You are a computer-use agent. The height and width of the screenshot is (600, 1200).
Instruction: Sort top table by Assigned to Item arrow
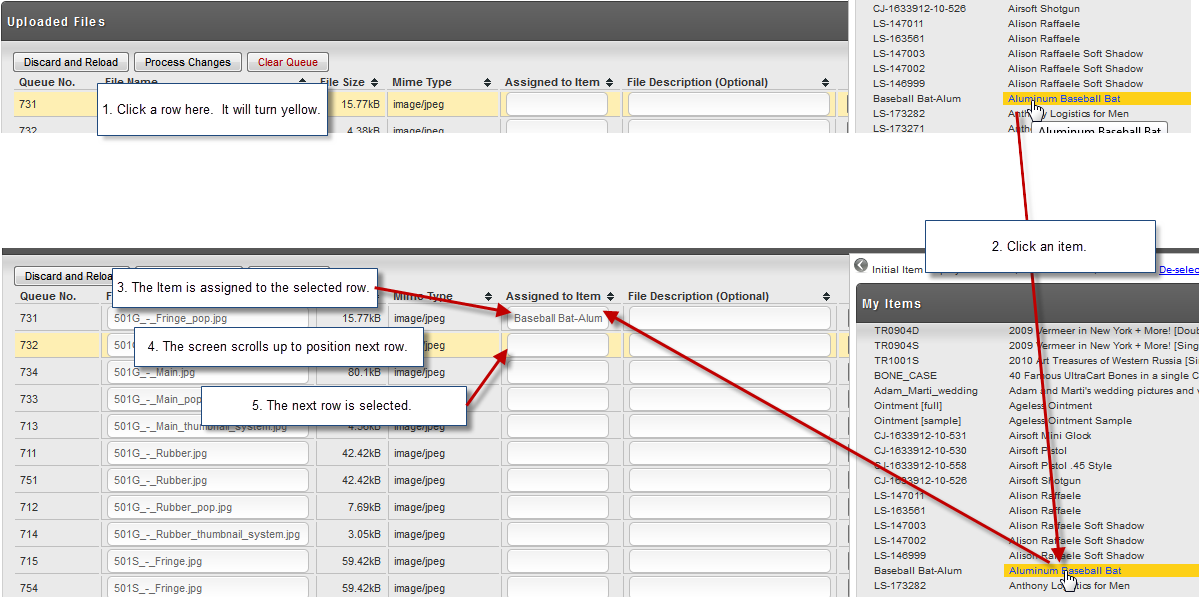[610, 83]
